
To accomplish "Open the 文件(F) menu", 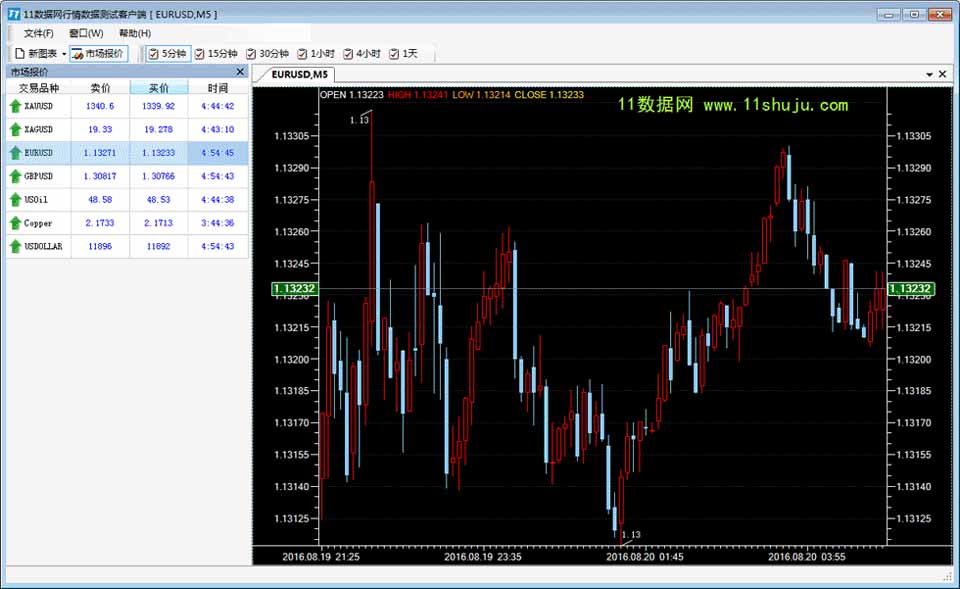I will click(39, 33).
